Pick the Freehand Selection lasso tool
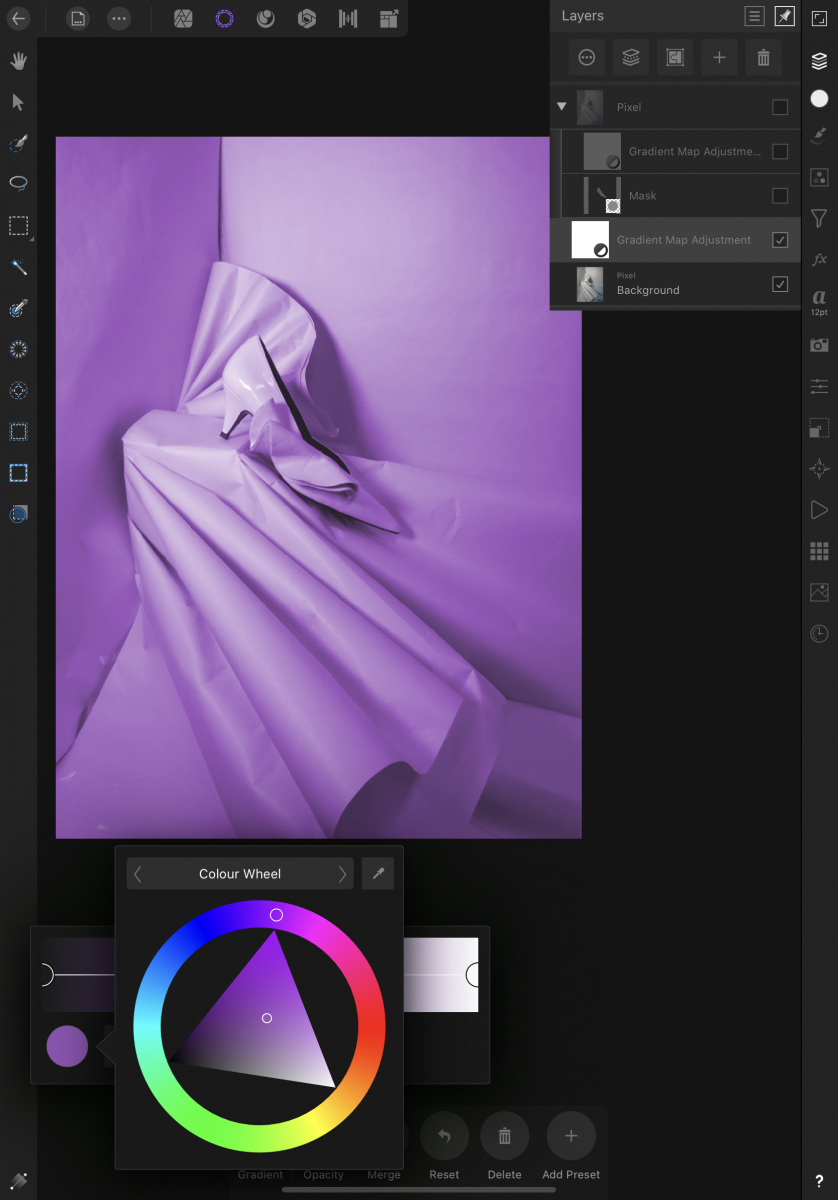The width and height of the screenshot is (838, 1200). 18,184
